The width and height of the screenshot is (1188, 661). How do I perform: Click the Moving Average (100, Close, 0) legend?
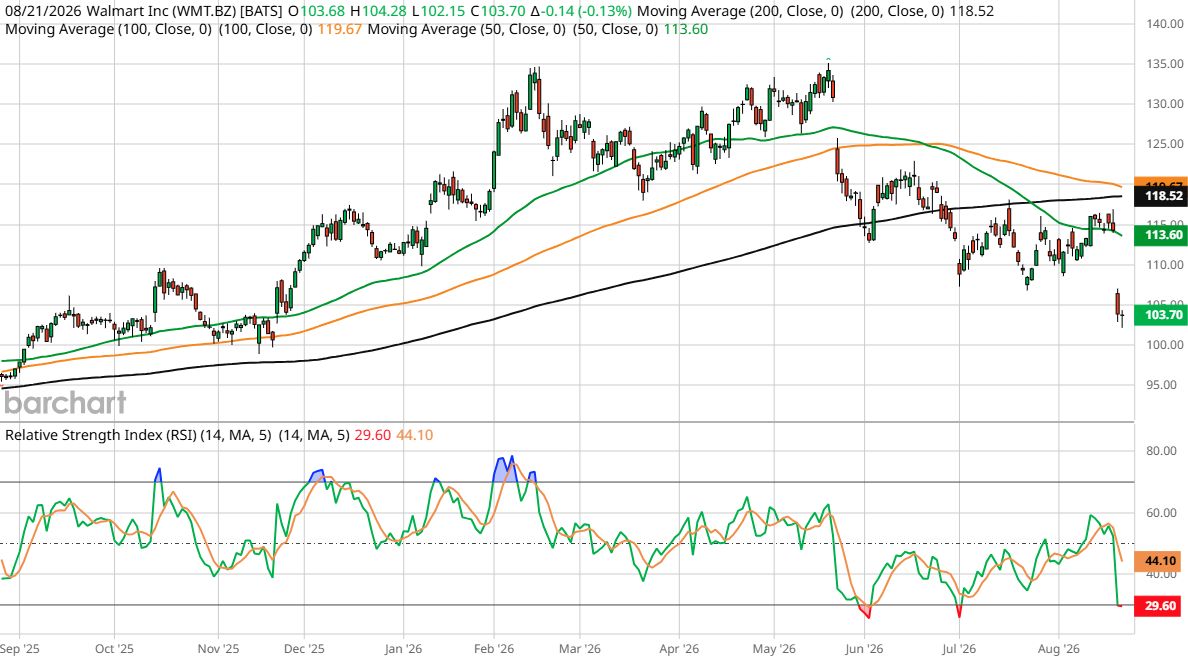(108, 30)
